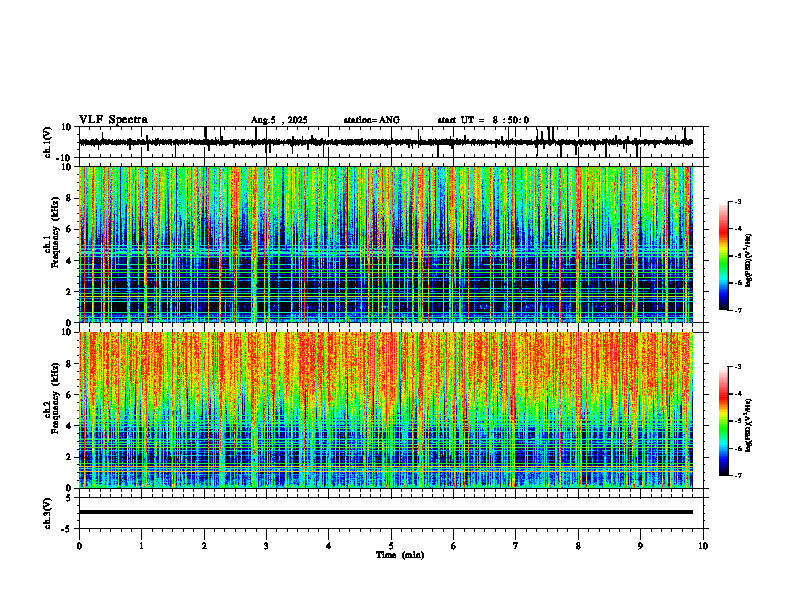Click the log(PSD) label beside ch.1 colorbar
The height and width of the screenshot is (612, 792).
pyautogui.click(x=749, y=261)
